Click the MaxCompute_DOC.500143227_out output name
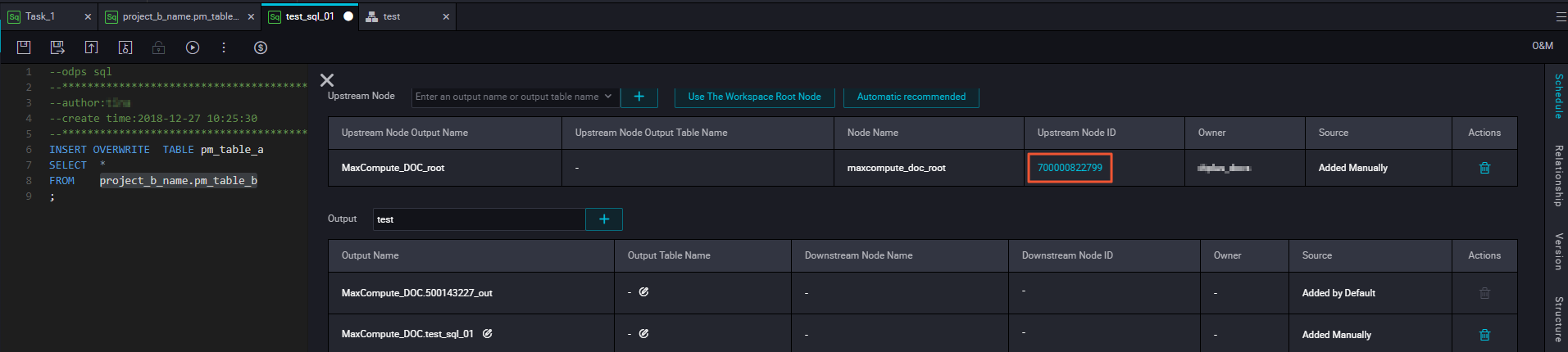Viewport: 1568px width, 352px height. (x=416, y=293)
